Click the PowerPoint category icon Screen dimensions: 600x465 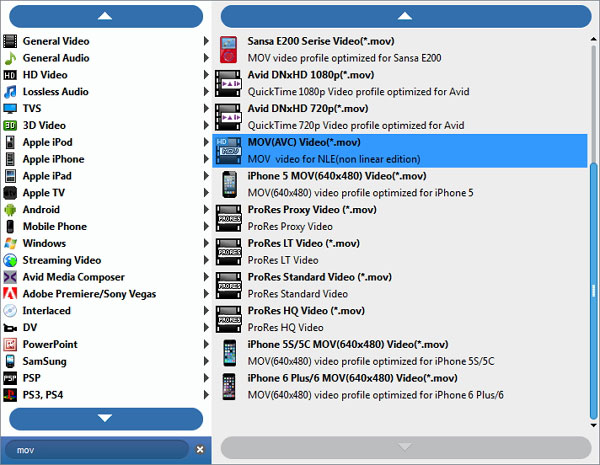pos(10,344)
